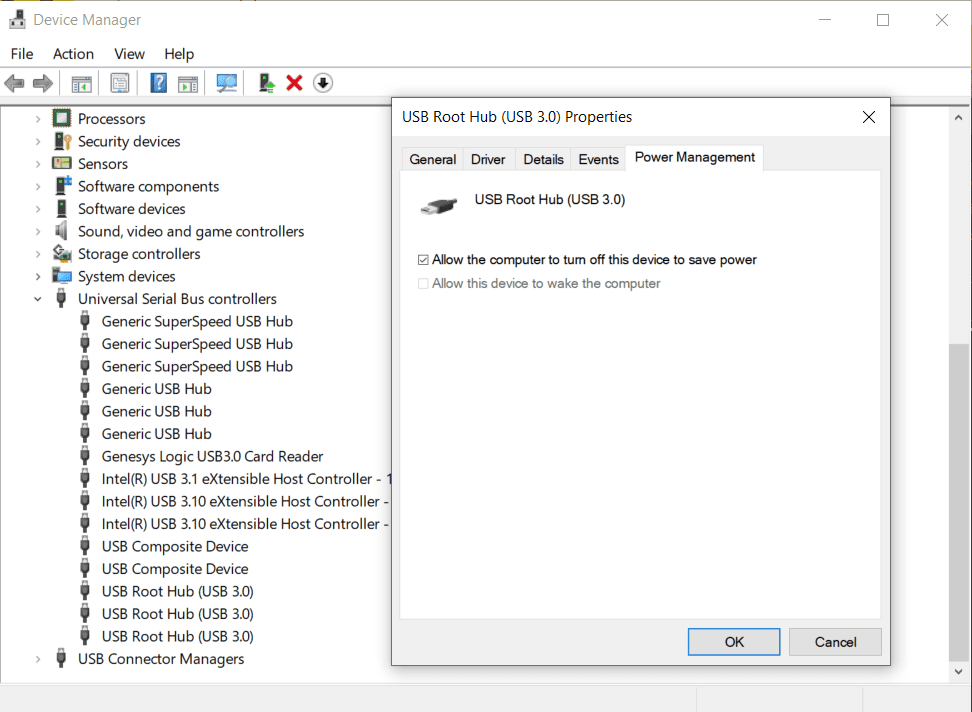Screen dimensions: 972x712
Task: Click the Back navigation arrow icon
Action: pos(14,82)
